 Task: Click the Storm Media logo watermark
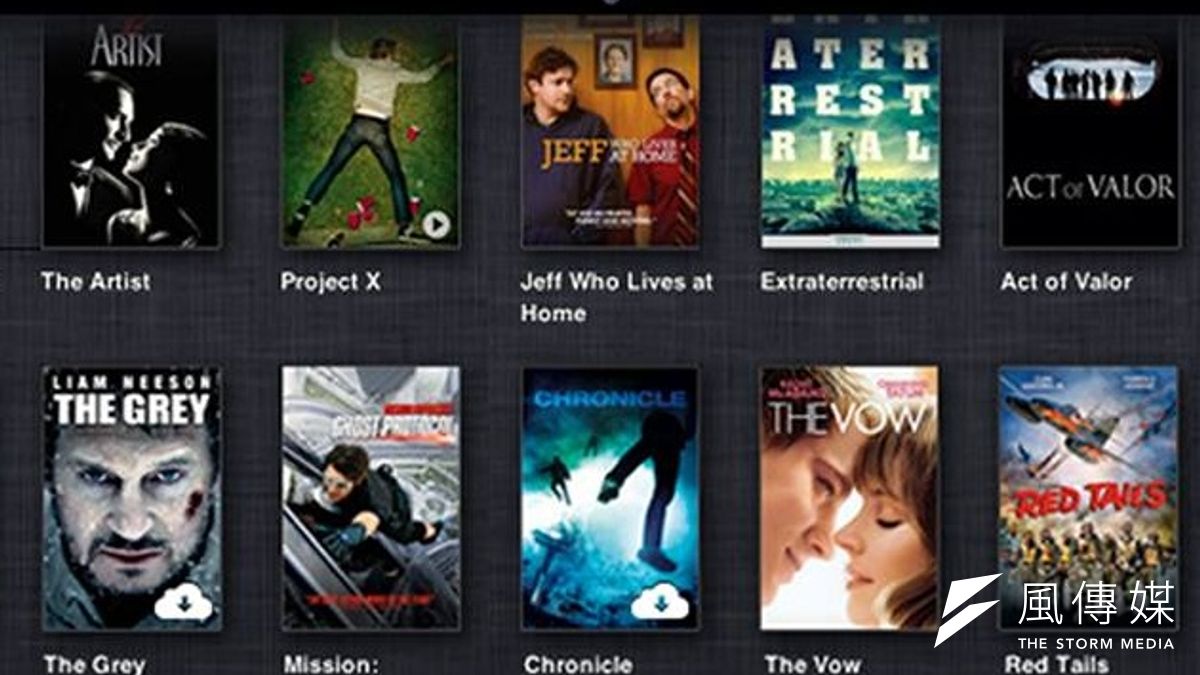(1056, 612)
